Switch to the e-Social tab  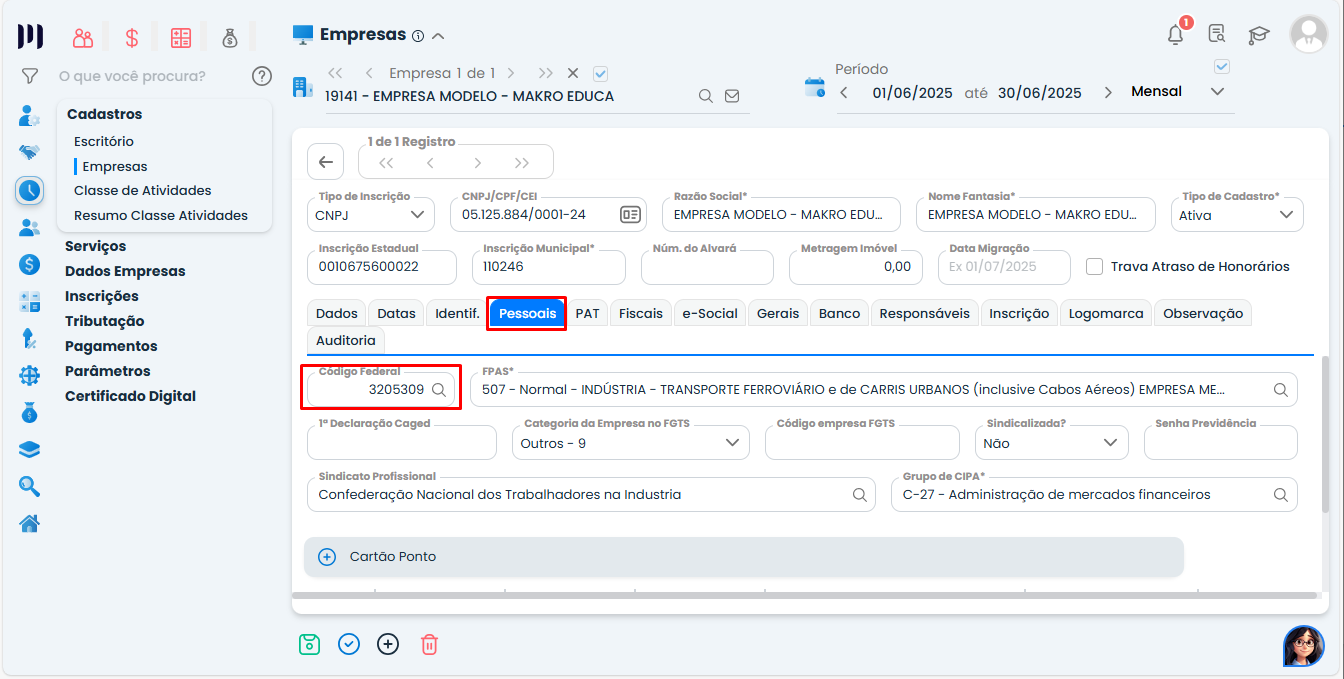point(710,313)
